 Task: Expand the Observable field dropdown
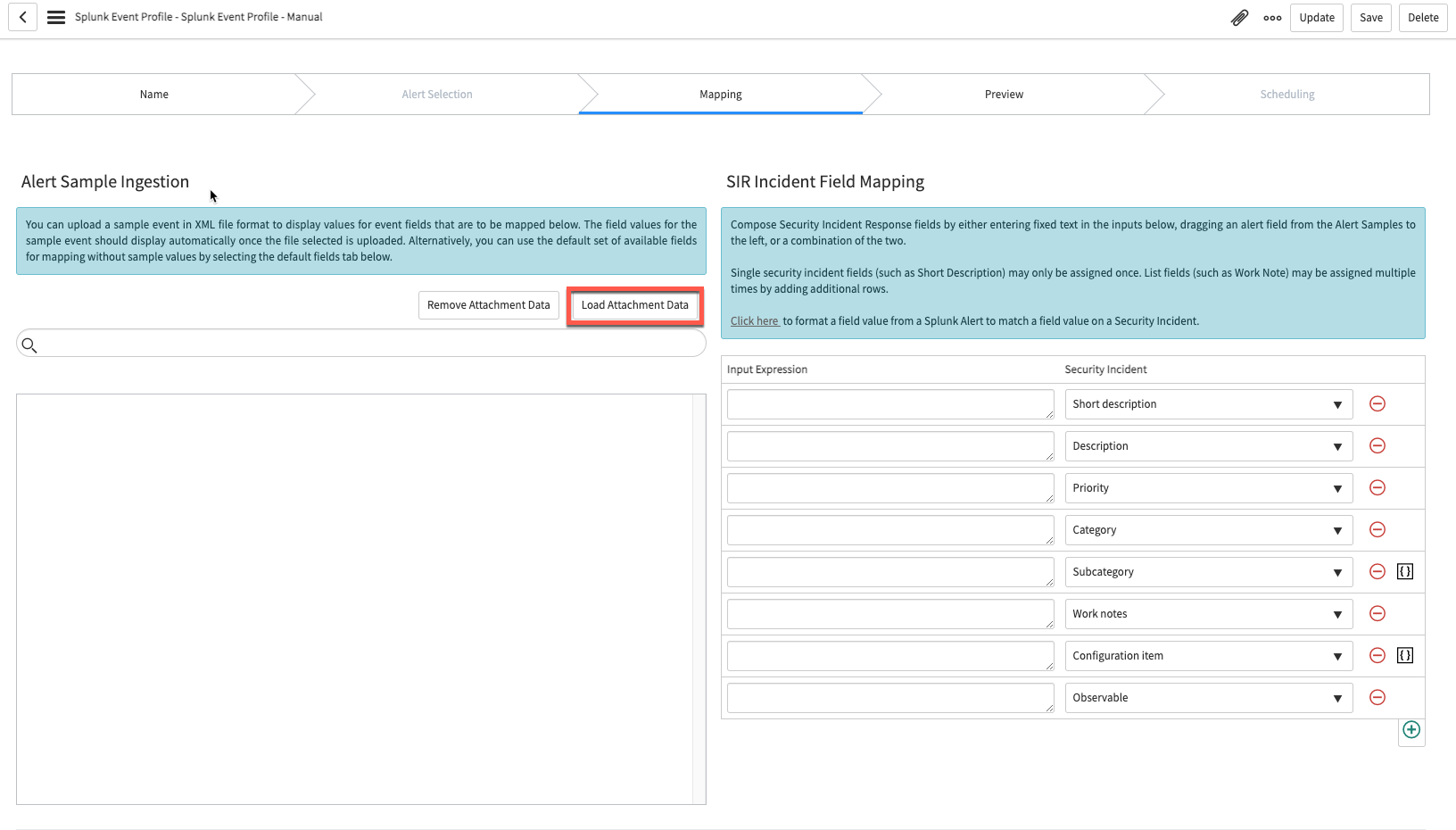[x=1209, y=698]
